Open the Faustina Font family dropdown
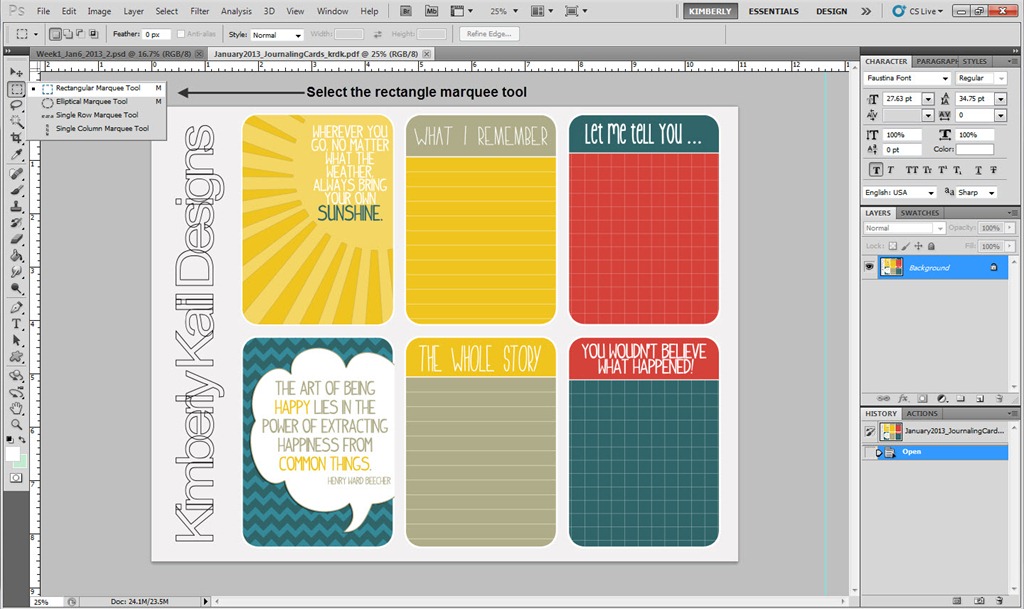The height and width of the screenshot is (609, 1024). coord(945,78)
